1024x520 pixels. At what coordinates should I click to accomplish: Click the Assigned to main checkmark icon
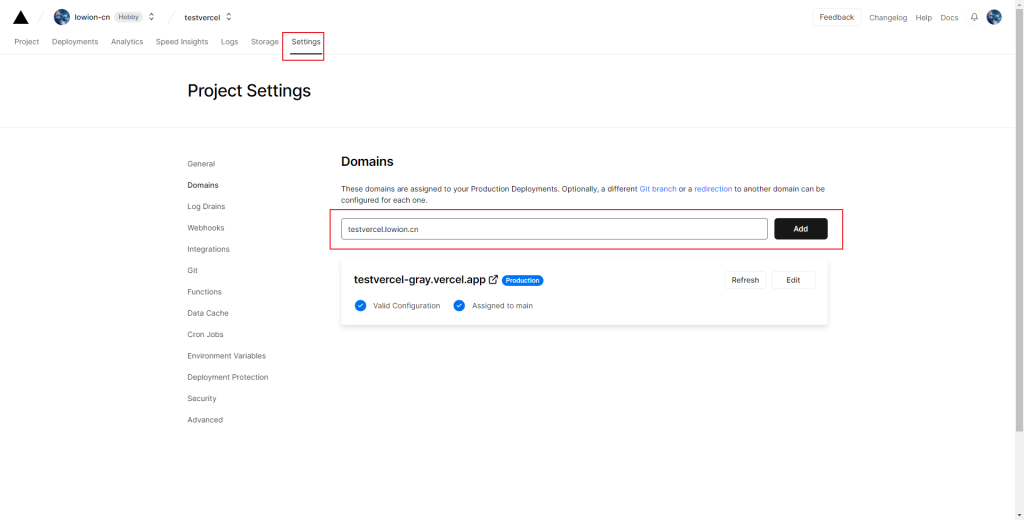[459, 305]
